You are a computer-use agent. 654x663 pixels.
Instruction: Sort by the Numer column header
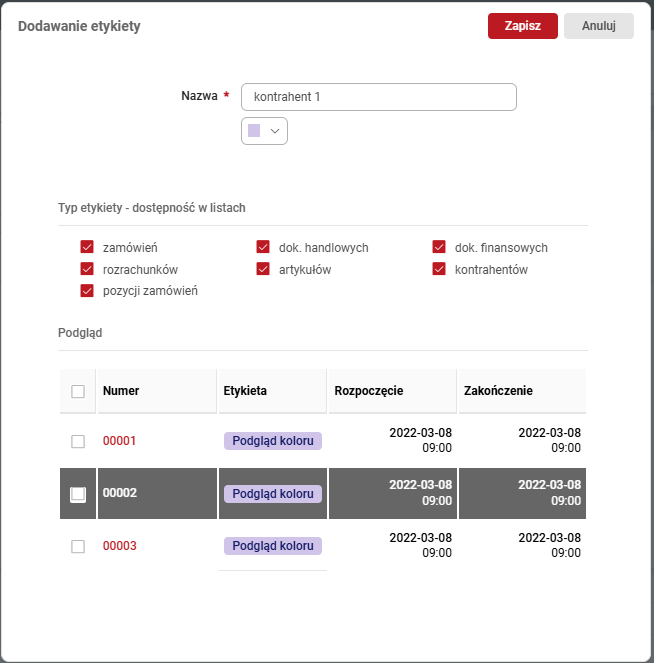pos(121,391)
